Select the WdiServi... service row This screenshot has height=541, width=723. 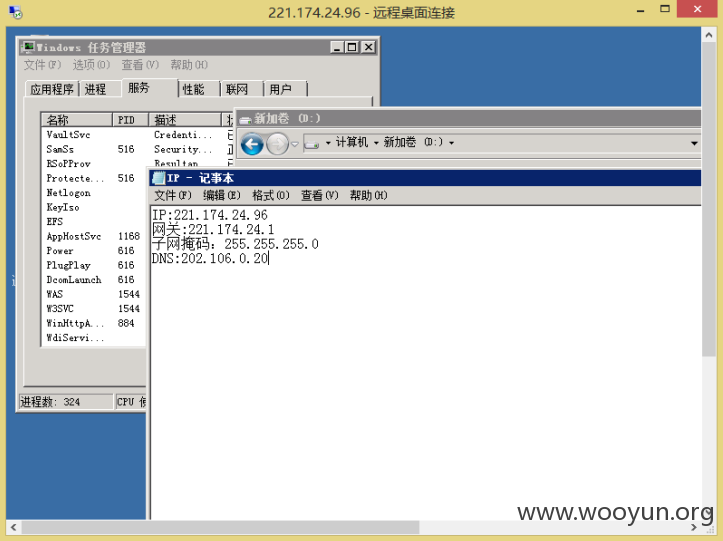point(93,338)
